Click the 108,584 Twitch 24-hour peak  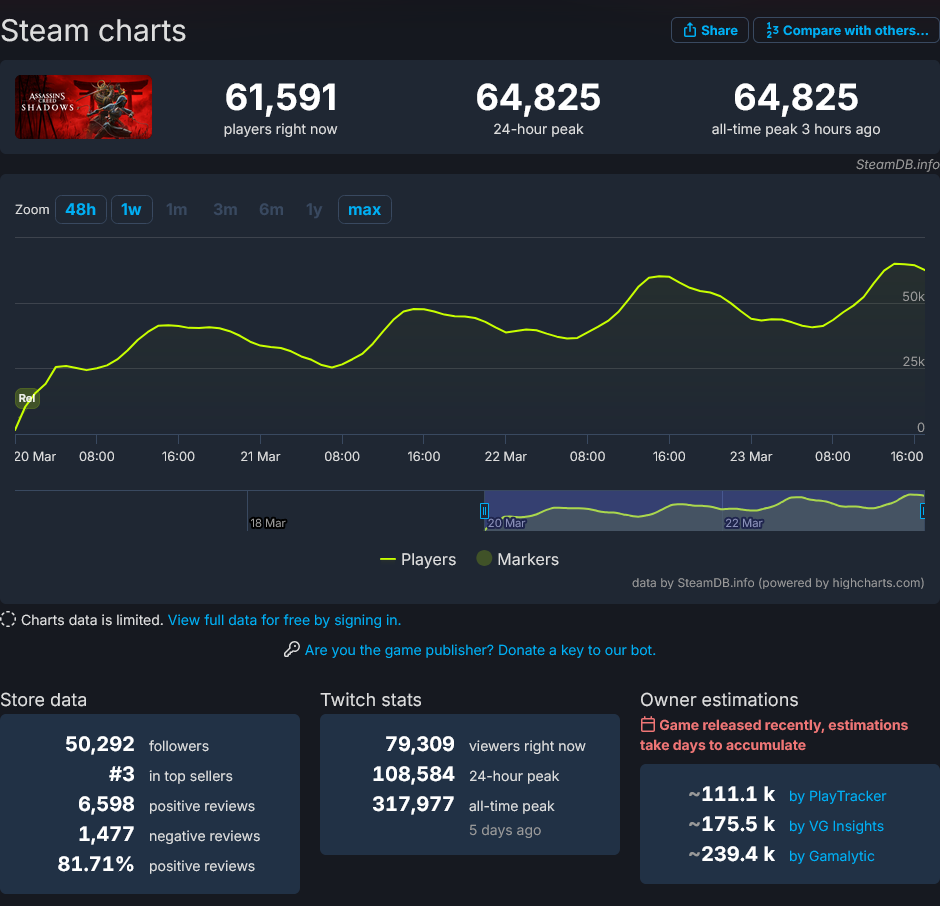(414, 774)
